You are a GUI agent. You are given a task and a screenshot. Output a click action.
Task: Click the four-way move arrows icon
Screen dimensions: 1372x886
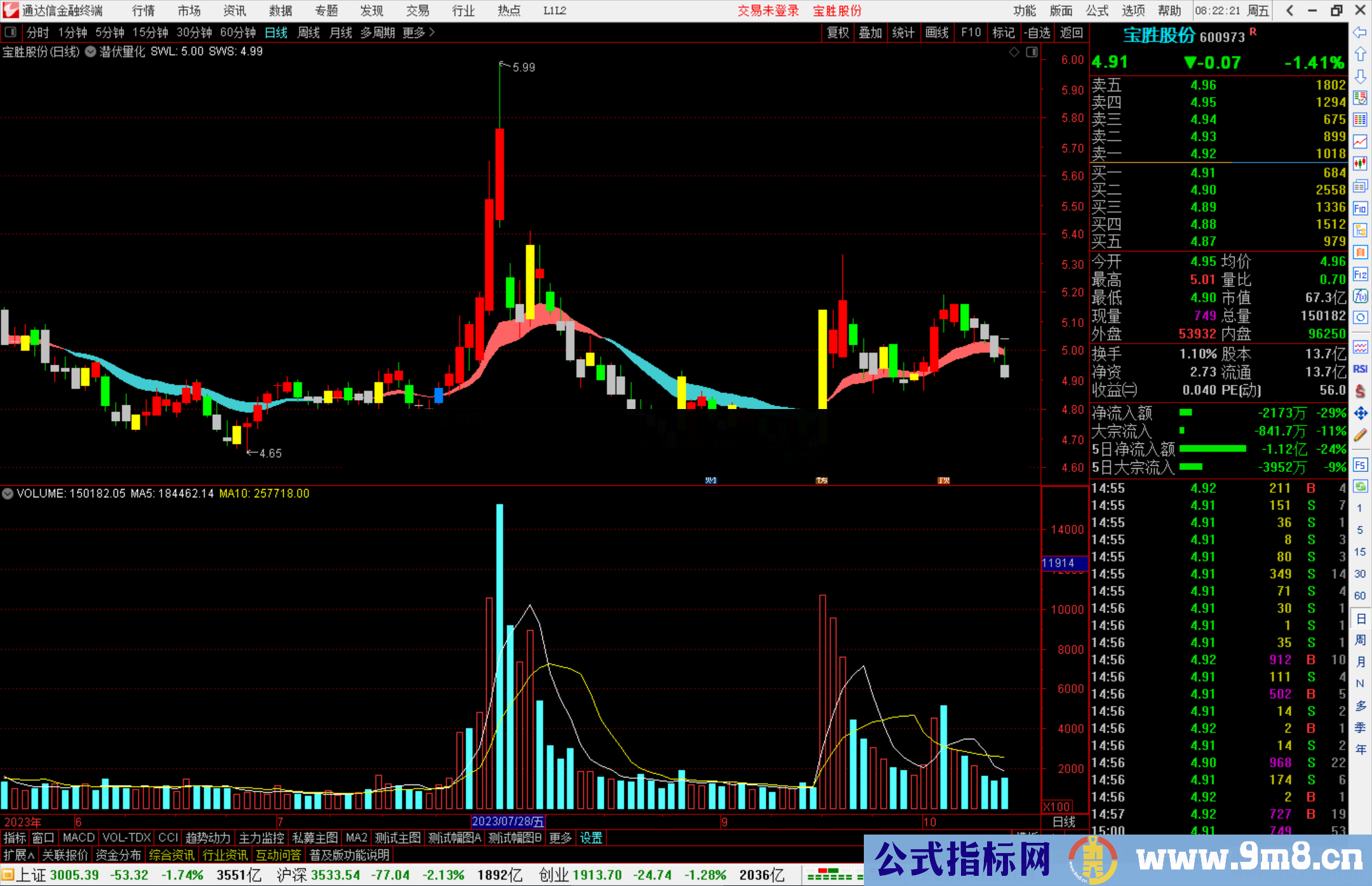point(1360,413)
